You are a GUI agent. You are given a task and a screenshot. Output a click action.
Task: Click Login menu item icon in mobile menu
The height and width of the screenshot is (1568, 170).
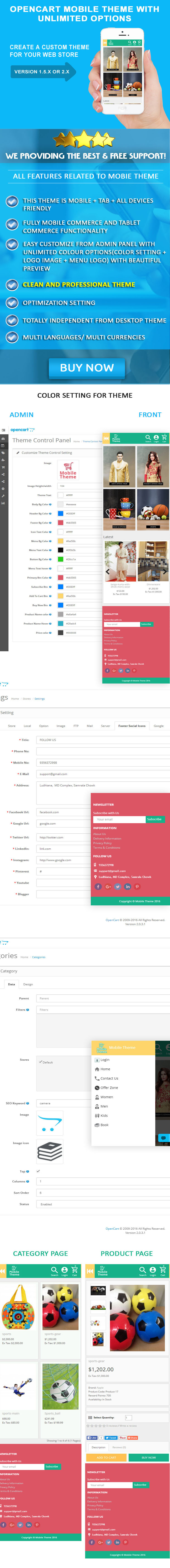(97, 1060)
